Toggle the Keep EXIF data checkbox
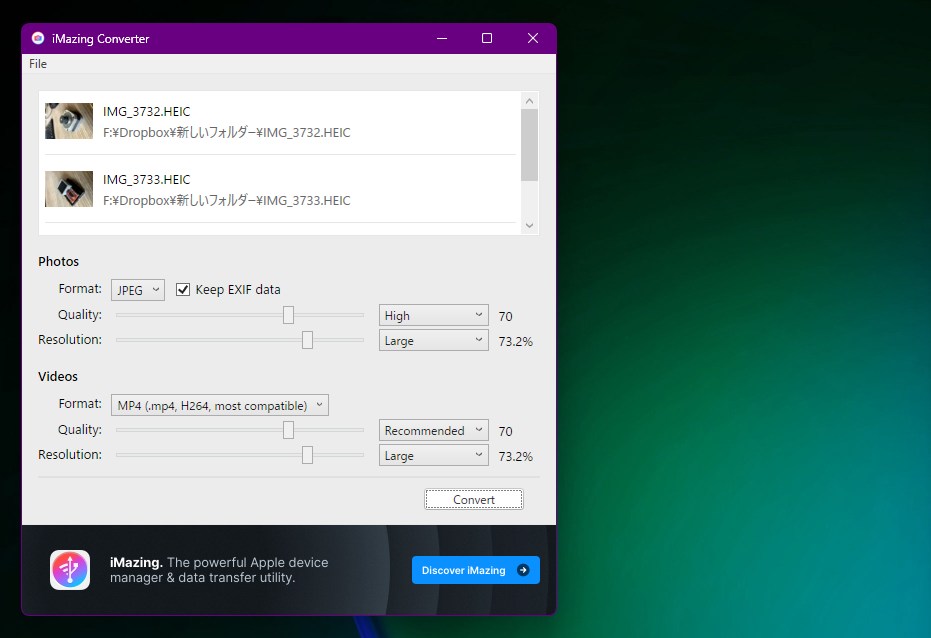931x638 pixels. pos(183,290)
